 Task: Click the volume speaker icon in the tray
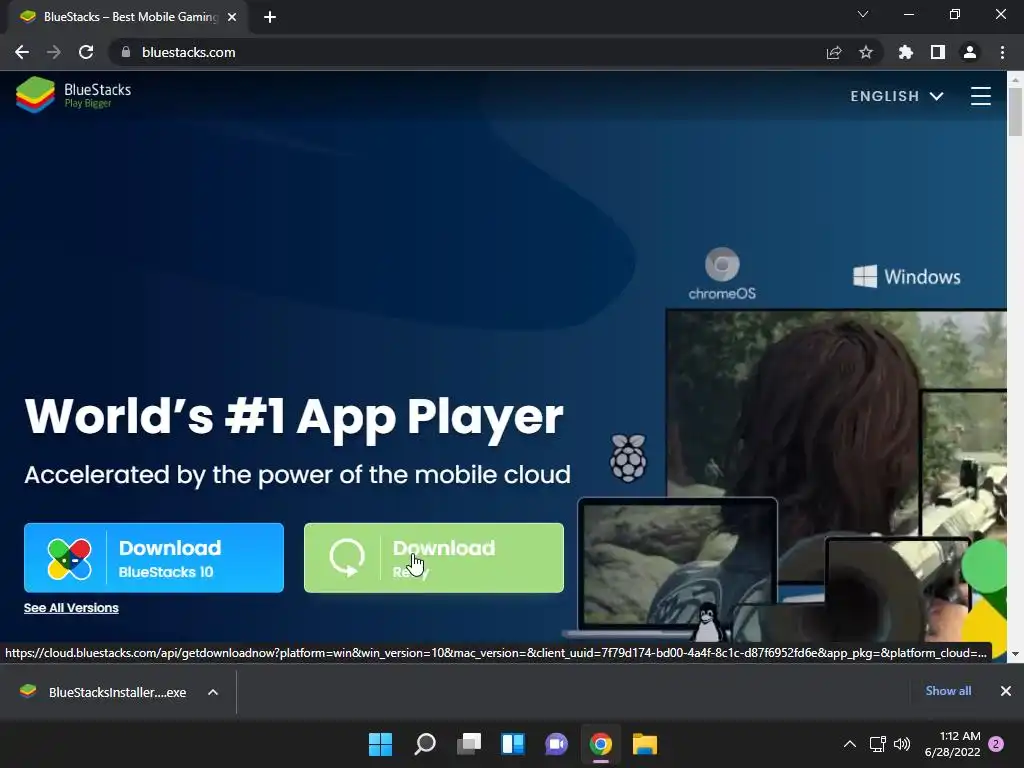pyautogui.click(x=902, y=744)
